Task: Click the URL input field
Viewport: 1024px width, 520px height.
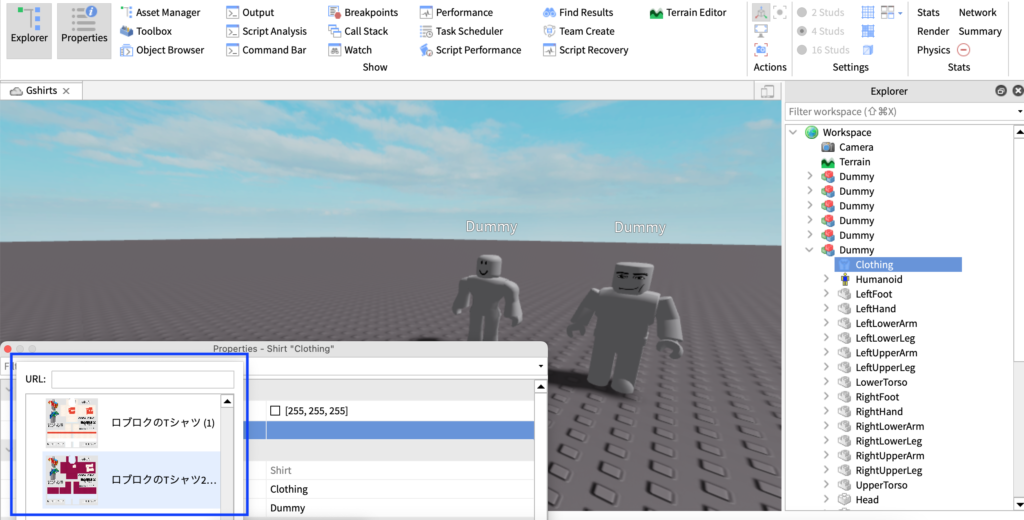Action: tap(142, 379)
